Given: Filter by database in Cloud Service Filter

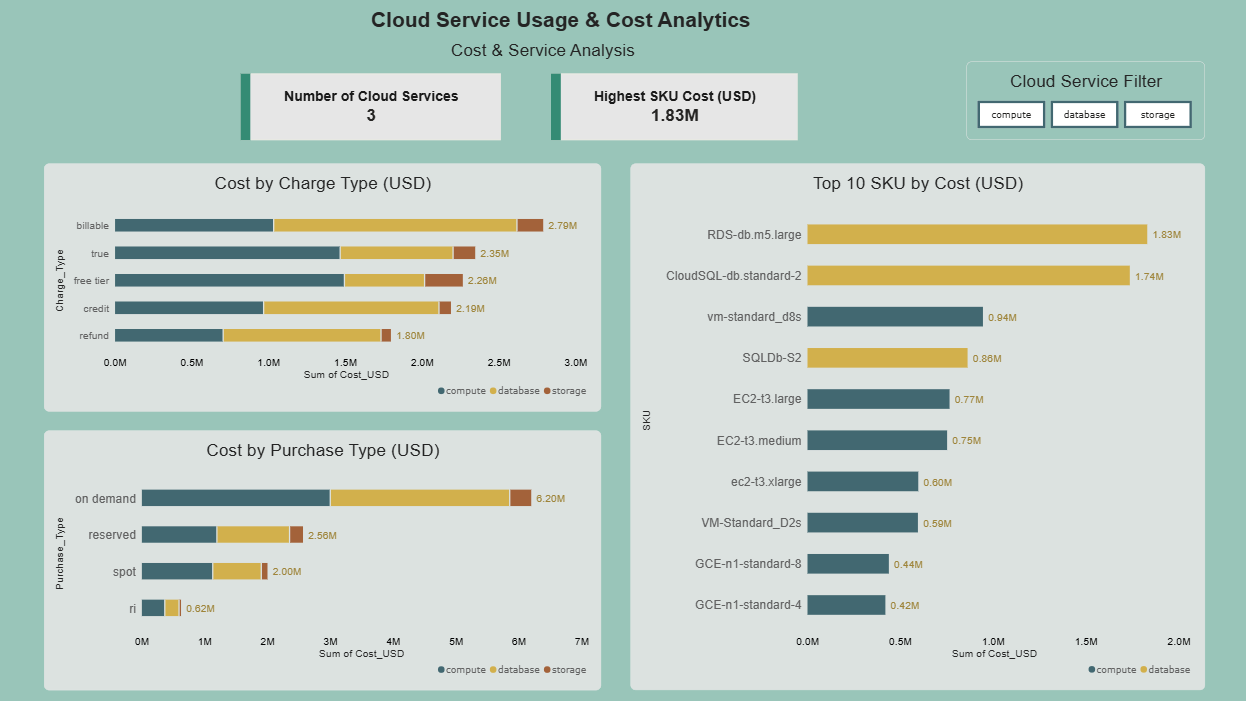Looking at the screenshot, I should click(x=1084, y=115).
